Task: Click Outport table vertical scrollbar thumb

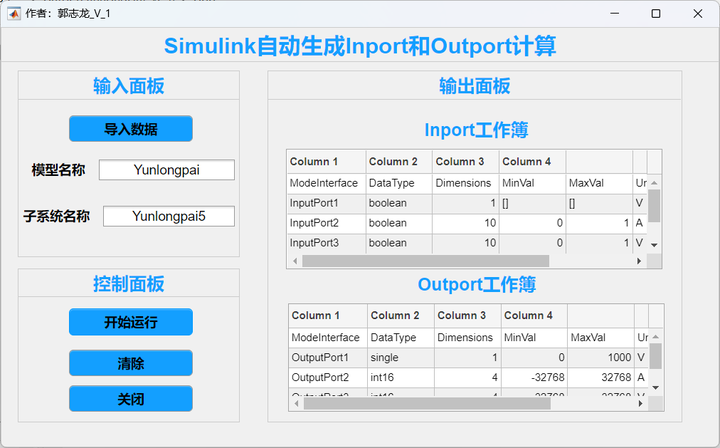Action: 656,356
